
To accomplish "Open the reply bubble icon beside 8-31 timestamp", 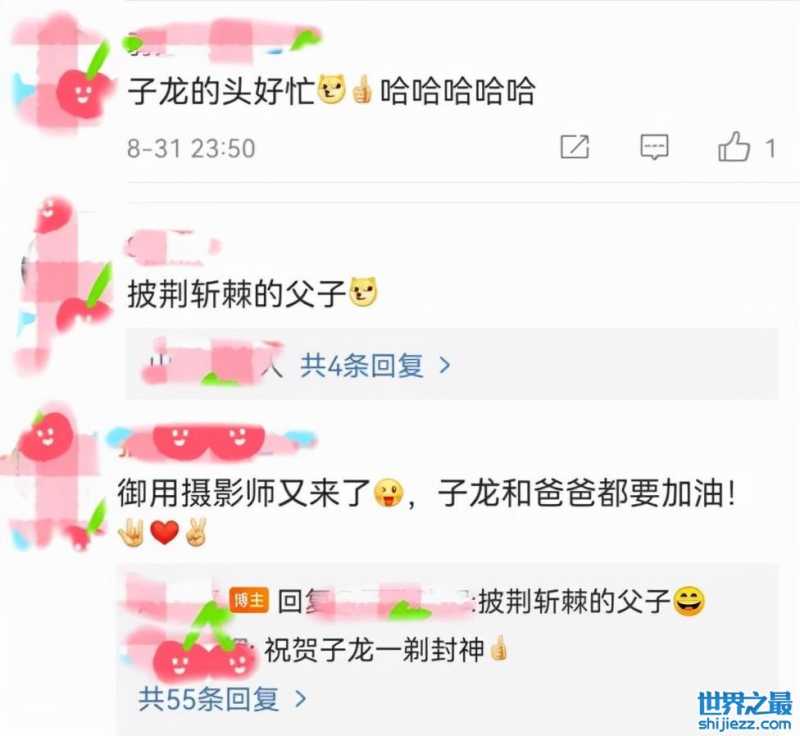I will (x=654, y=147).
